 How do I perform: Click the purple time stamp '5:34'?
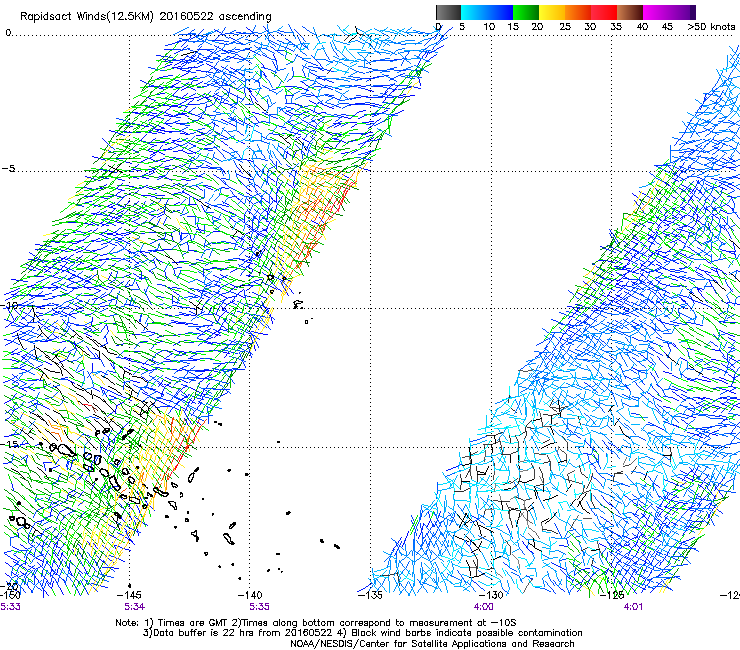(x=135, y=607)
